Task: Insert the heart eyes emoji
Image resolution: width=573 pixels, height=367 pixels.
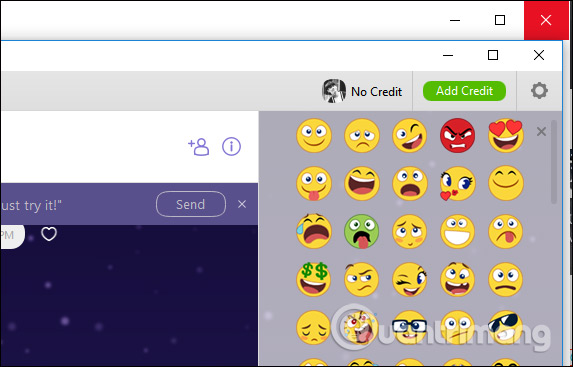Action: tap(506, 135)
